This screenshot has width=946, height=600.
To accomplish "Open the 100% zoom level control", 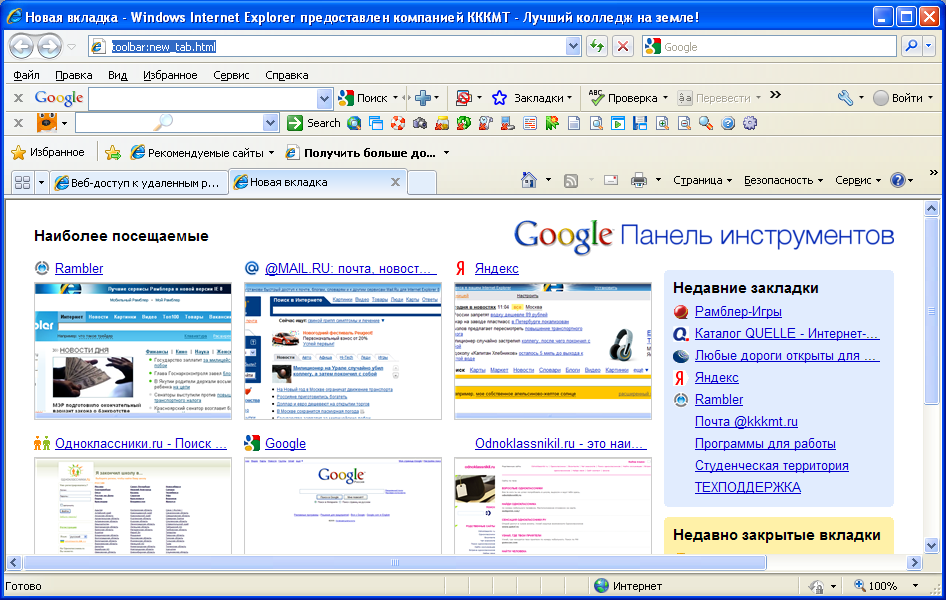I will (885, 586).
